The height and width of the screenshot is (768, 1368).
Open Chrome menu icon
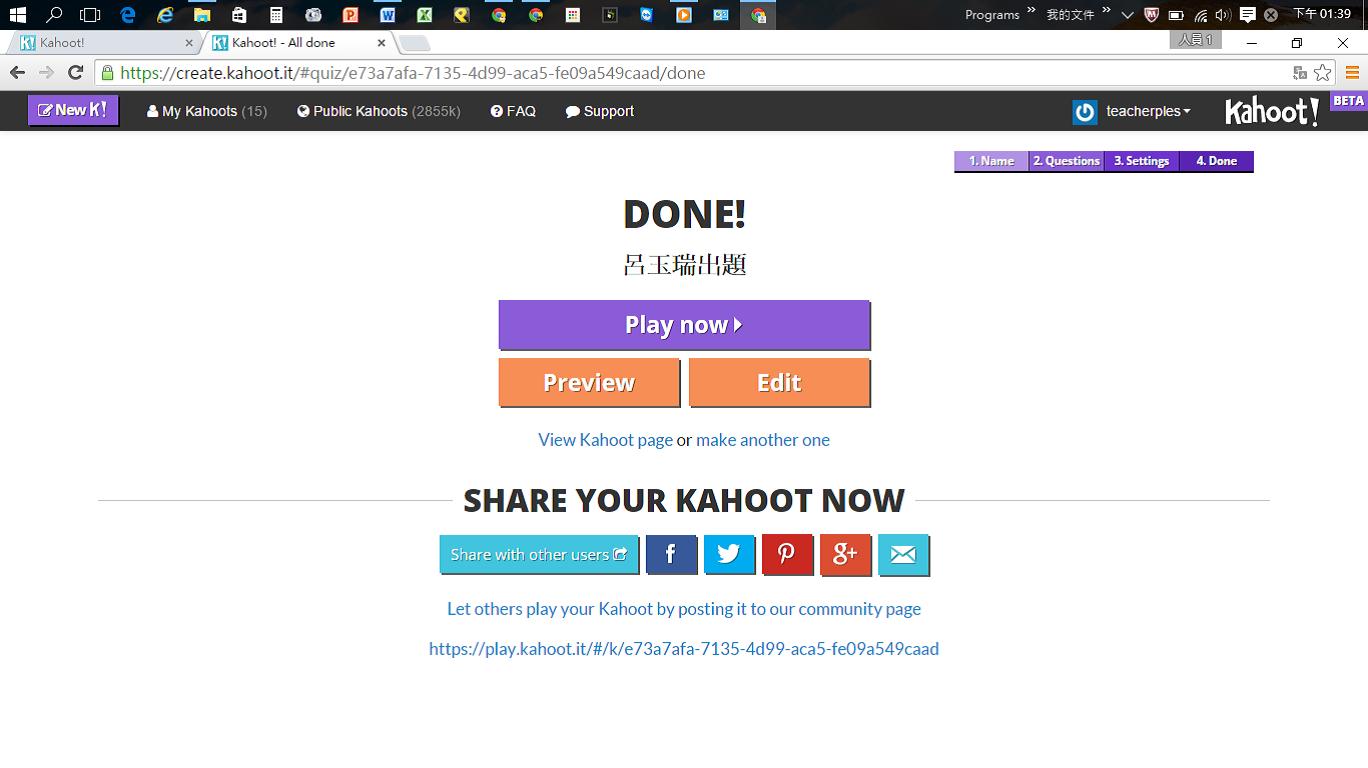click(1351, 72)
